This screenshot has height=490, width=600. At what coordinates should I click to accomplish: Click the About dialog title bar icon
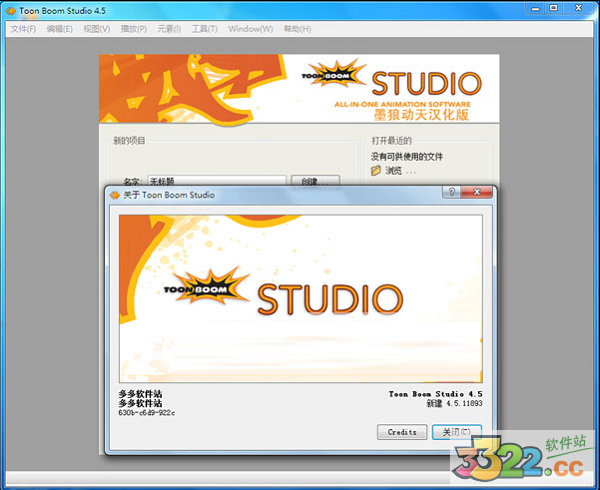pyautogui.click(x=115, y=195)
